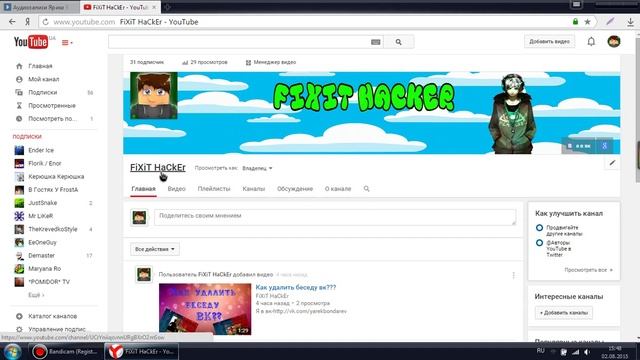Switch to the 'Каналы' tab
The width and height of the screenshot is (640, 360).
[253, 189]
